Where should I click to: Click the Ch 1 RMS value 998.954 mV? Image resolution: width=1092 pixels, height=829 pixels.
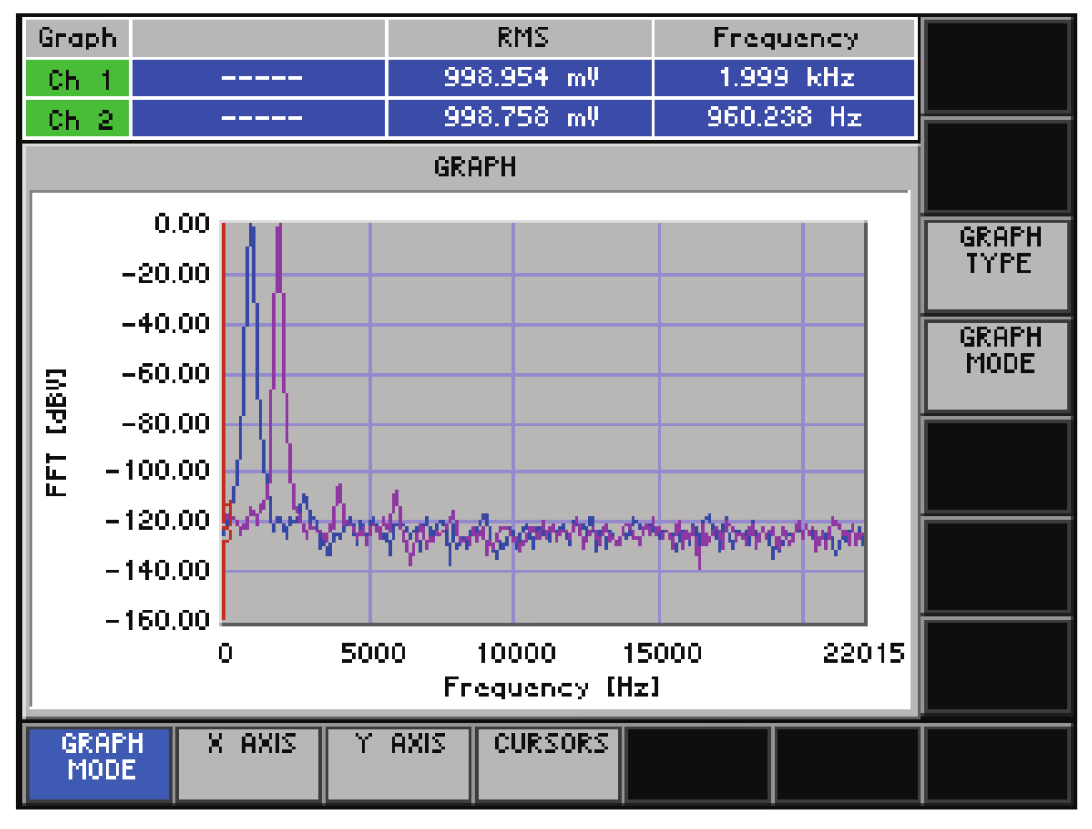pos(520,79)
